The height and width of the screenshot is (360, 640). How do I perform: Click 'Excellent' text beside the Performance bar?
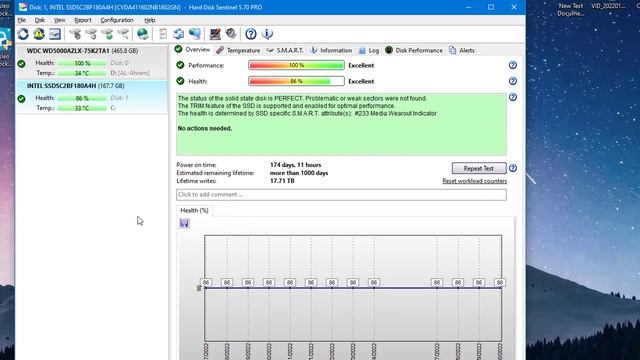[361, 65]
